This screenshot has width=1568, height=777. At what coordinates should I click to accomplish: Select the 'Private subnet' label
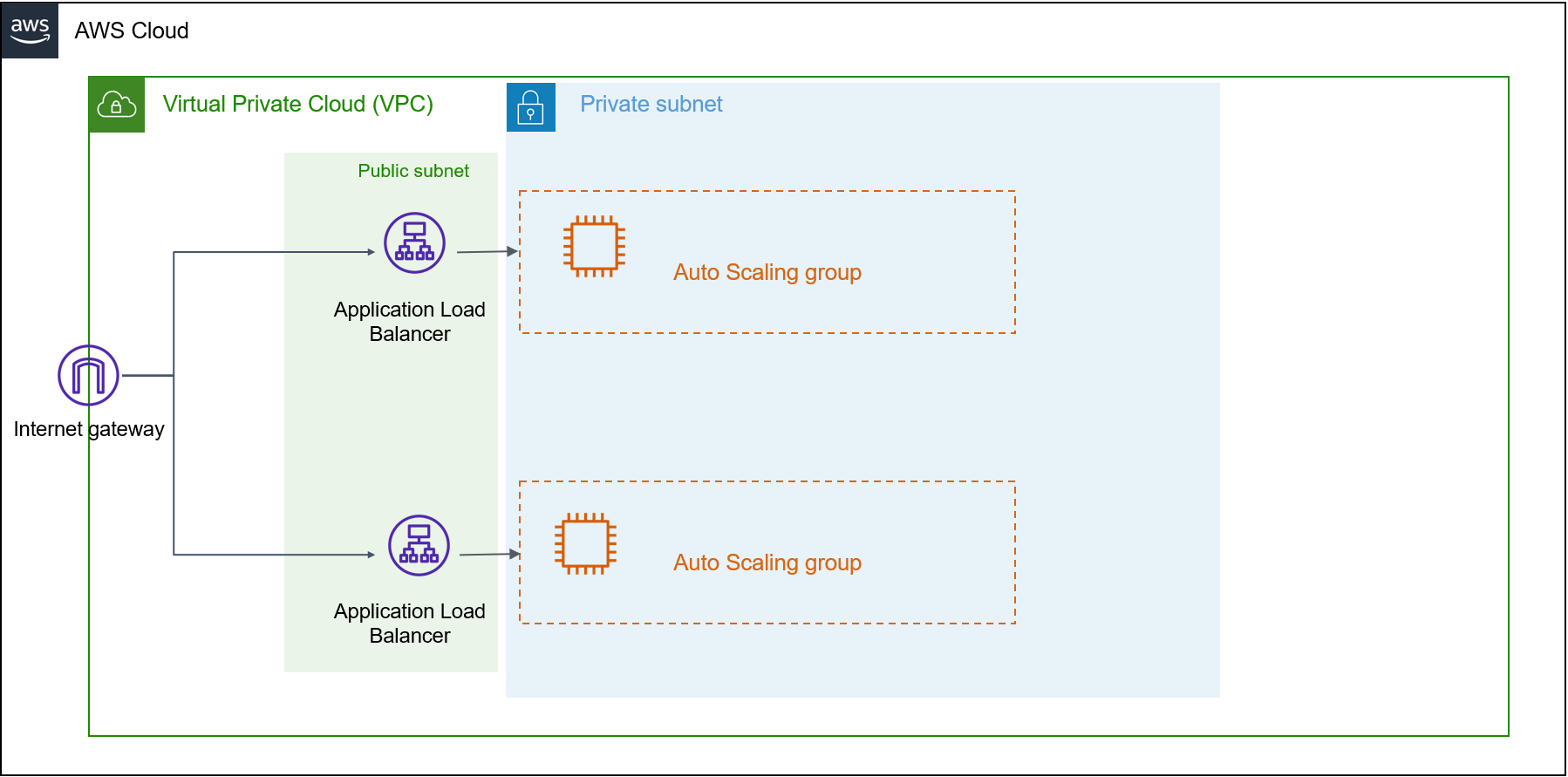click(x=651, y=104)
